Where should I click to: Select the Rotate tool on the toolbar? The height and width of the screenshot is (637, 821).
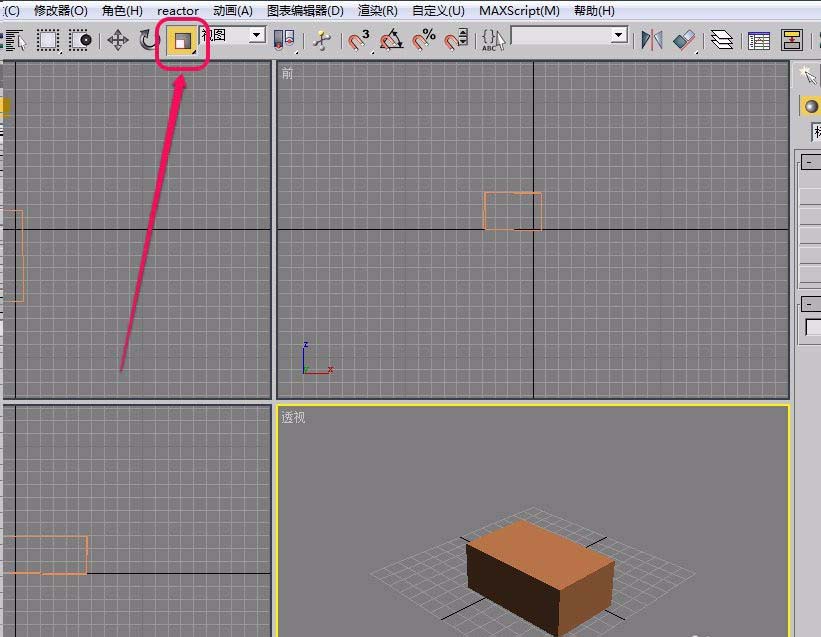(148, 40)
